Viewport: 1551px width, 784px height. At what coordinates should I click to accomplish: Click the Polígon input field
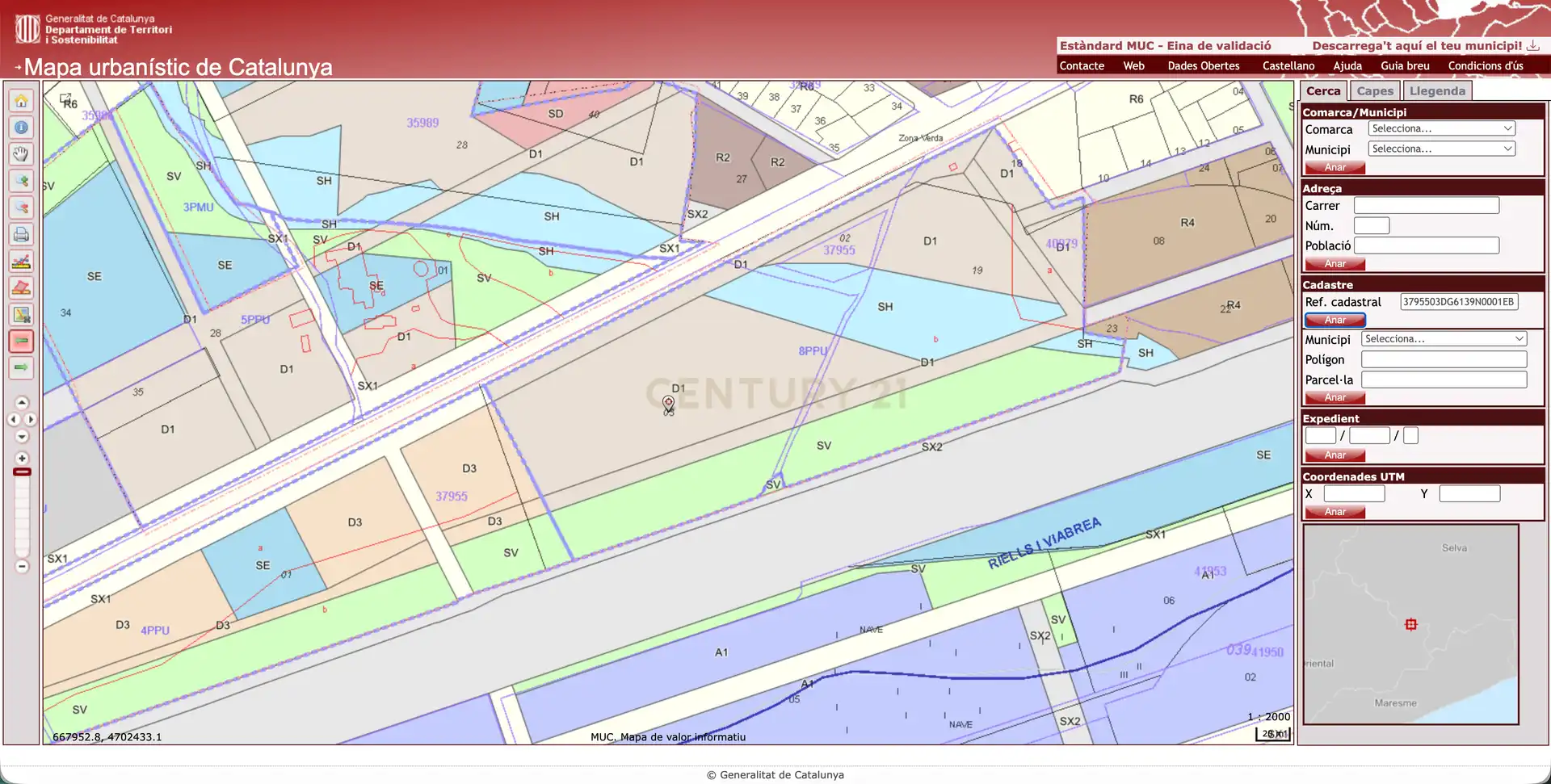point(1444,360)
